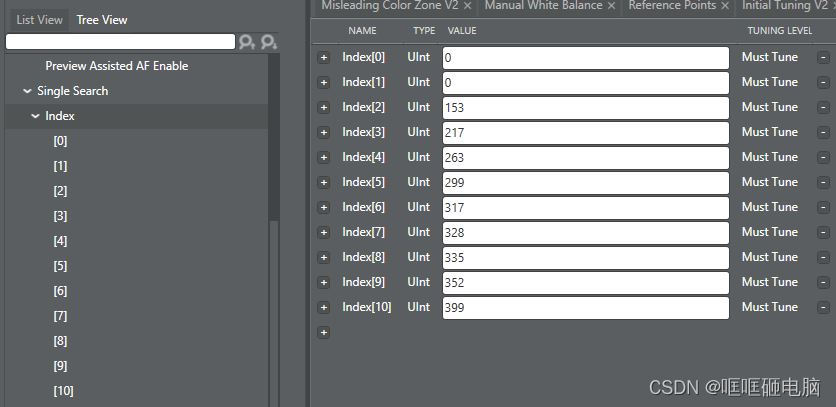The image size is (836, 407).
Task: Click the minus icon on Index[7] row
Action: tap(823, 233)
